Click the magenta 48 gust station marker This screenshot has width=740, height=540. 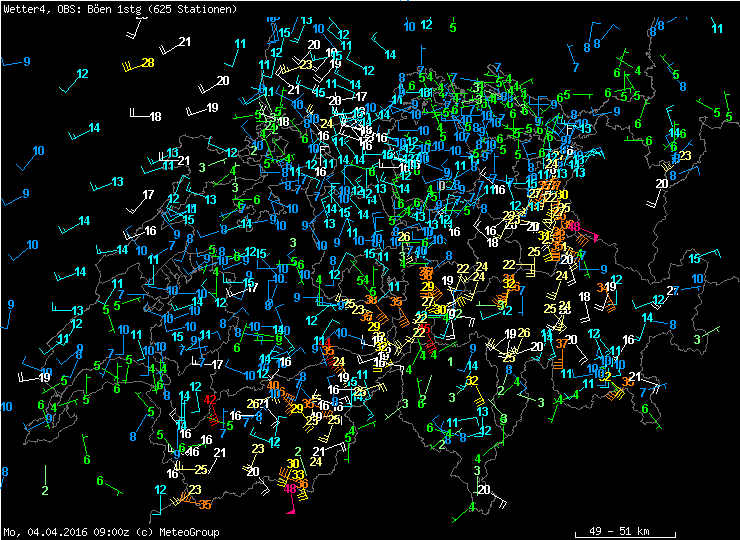click(290, 489)
